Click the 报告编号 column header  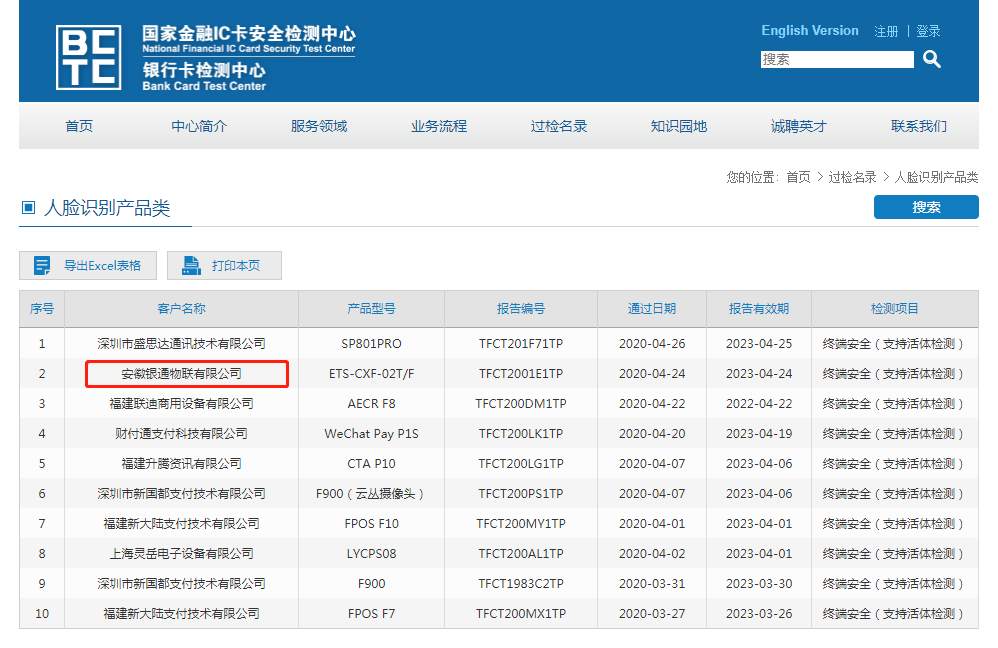[521, 309]
